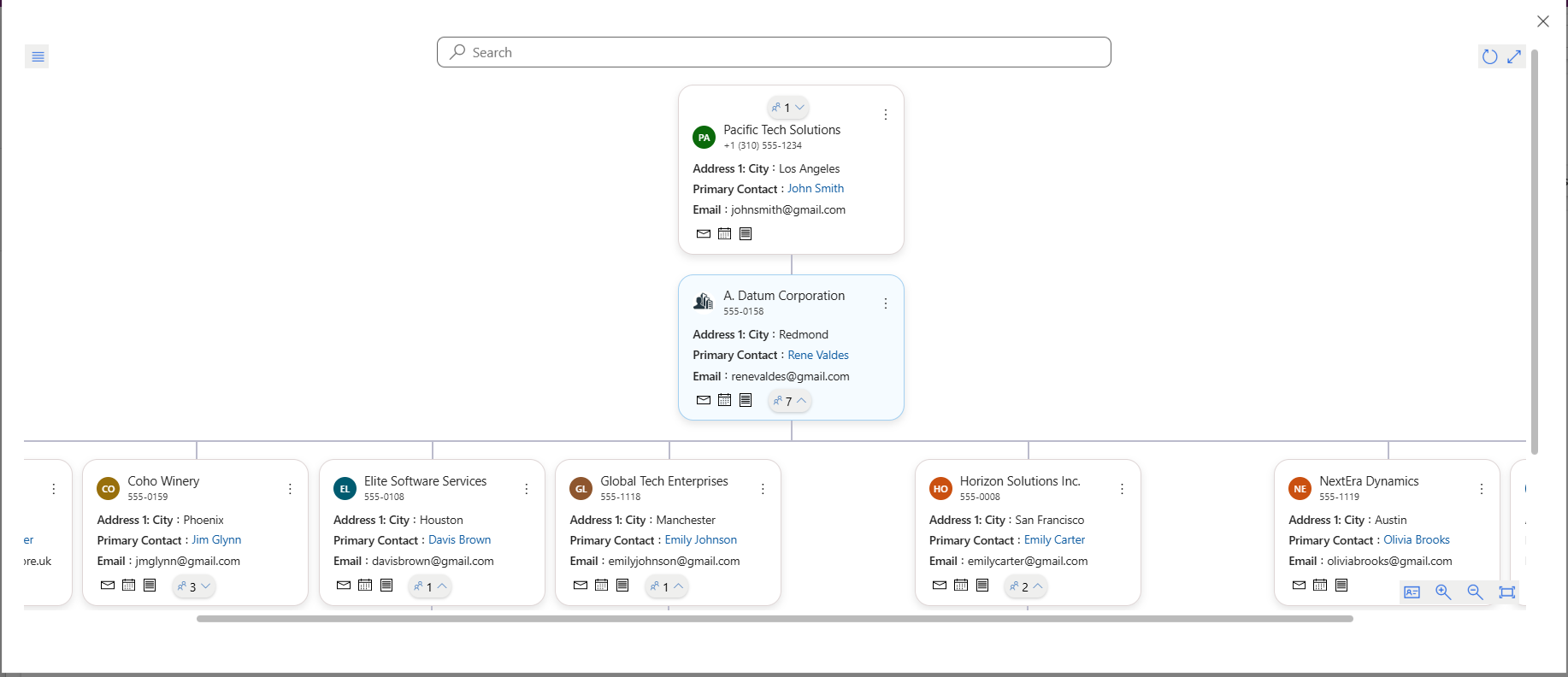Click calendar icon on NextEra Dynamics card
Viewport: 1568px width, 677px height.
(1320, 586)
